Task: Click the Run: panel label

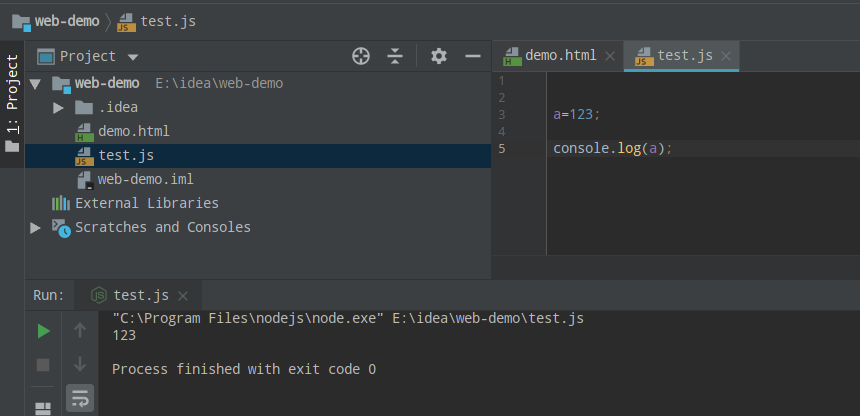Action: pos(49,295)
